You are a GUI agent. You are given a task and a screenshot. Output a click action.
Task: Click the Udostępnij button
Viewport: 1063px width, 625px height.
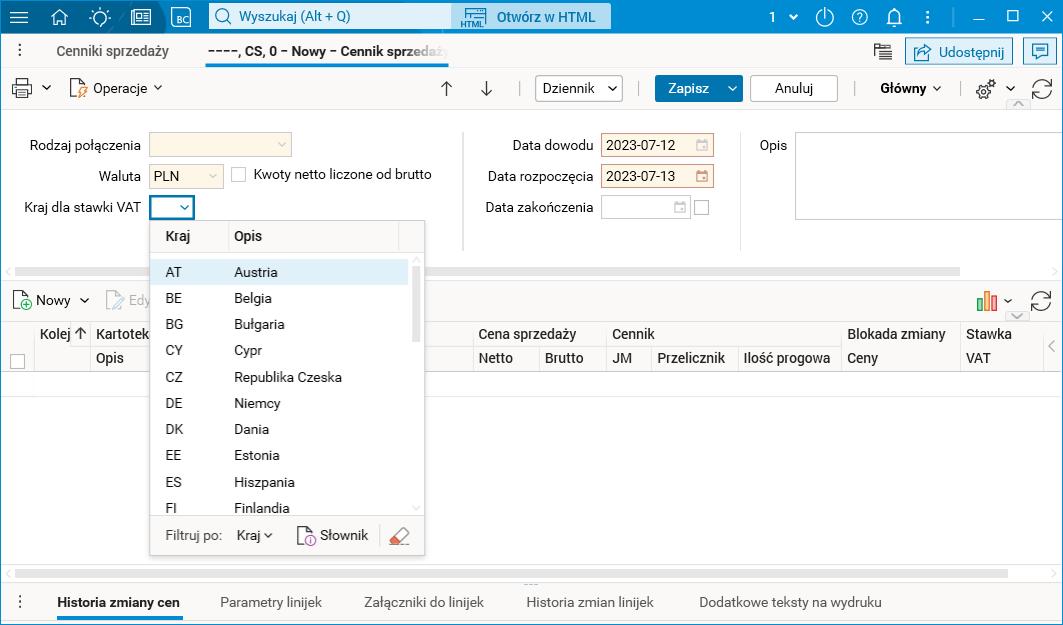coord(959,52)
